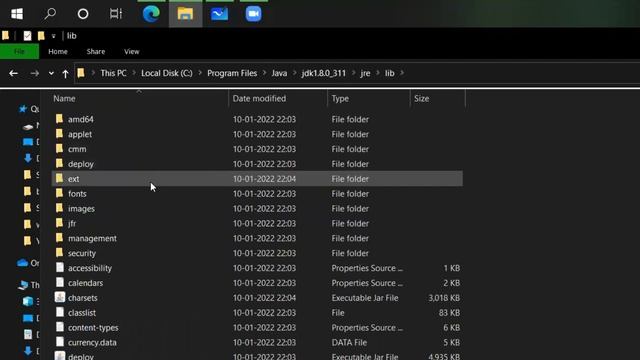The width and height of the screenshot is (640, 360).
Task: Click DATA File type of currency.data
Action: coord(349,343)
